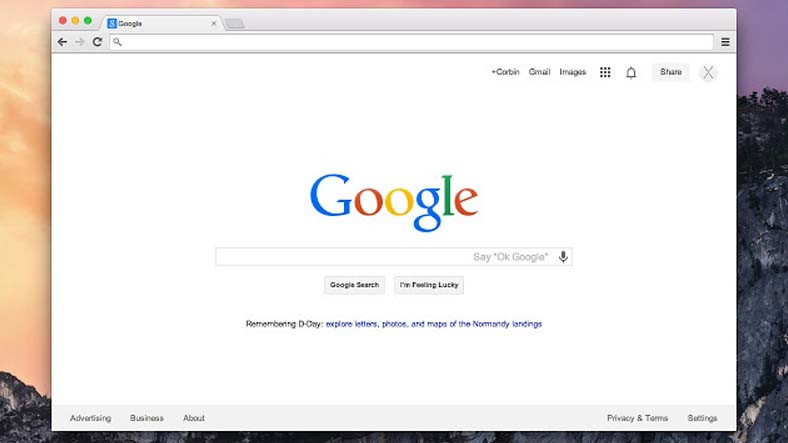The height and width of the screenshot is (443, 788).
Task: Select the Google tab
Action: pyautogui.click(x=162, y=24)
